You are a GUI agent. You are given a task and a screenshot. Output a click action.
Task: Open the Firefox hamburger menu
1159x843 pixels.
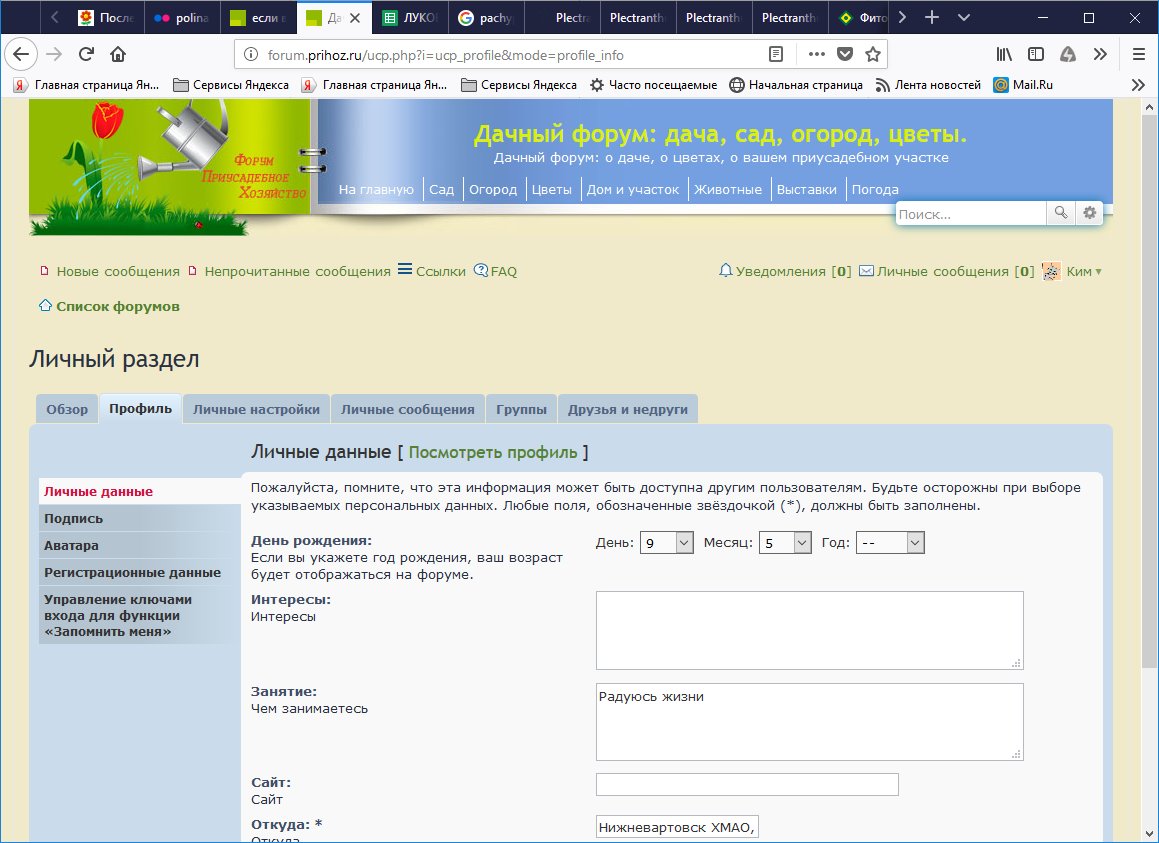1138,54
